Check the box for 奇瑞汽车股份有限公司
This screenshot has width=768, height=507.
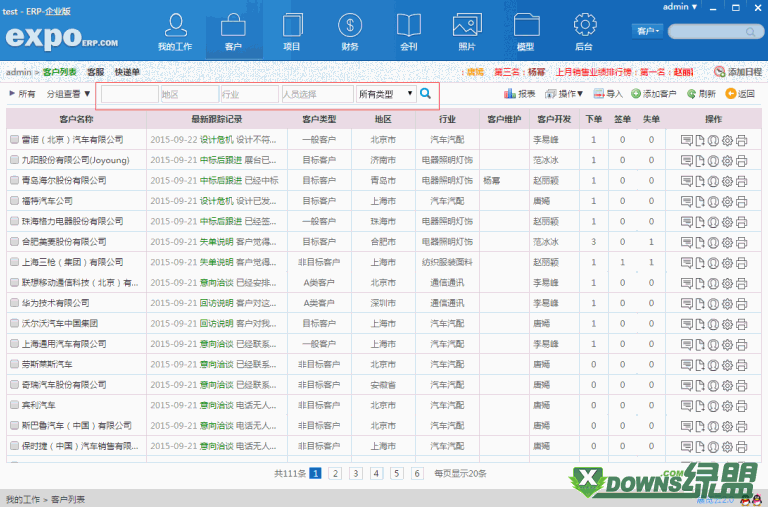pos(14,385)
